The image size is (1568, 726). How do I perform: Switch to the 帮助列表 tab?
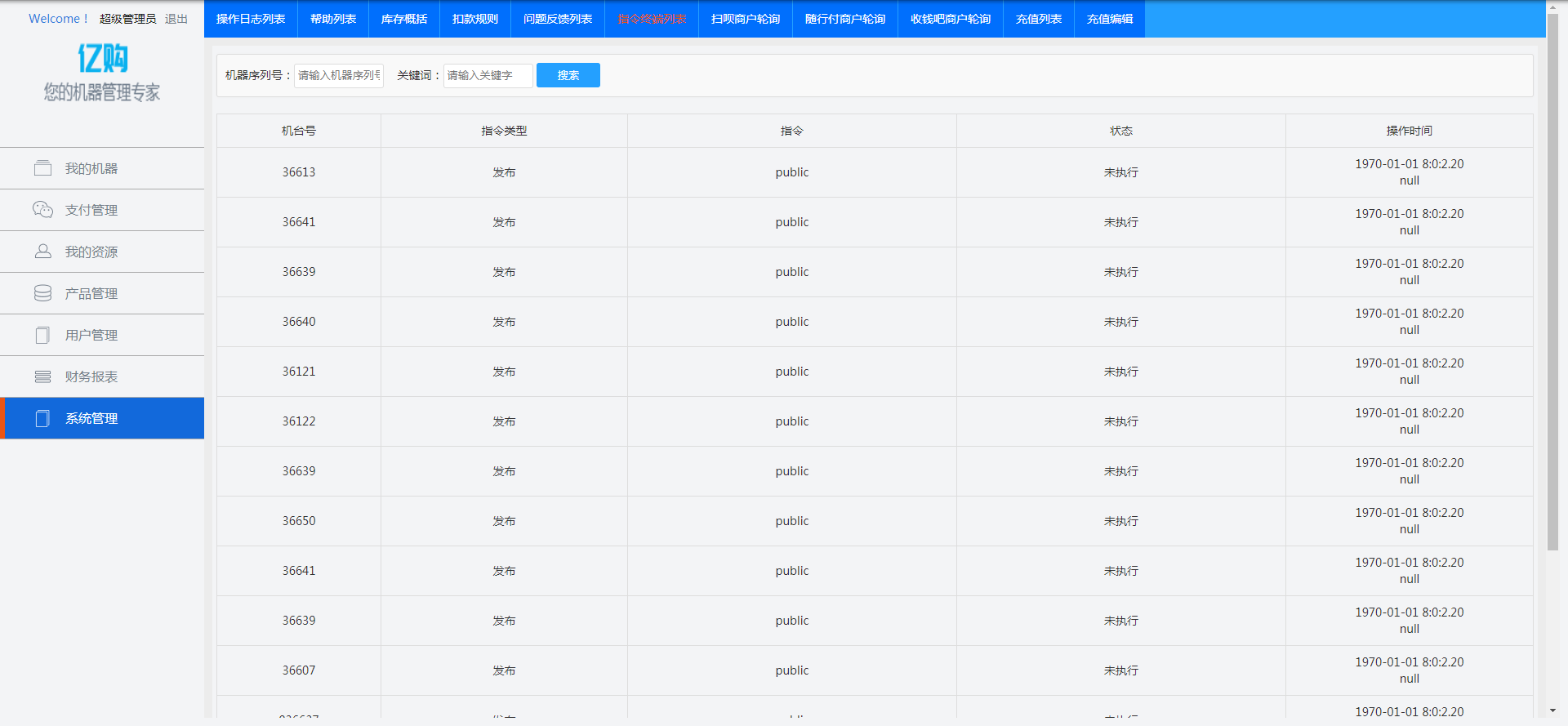point(333,19)
